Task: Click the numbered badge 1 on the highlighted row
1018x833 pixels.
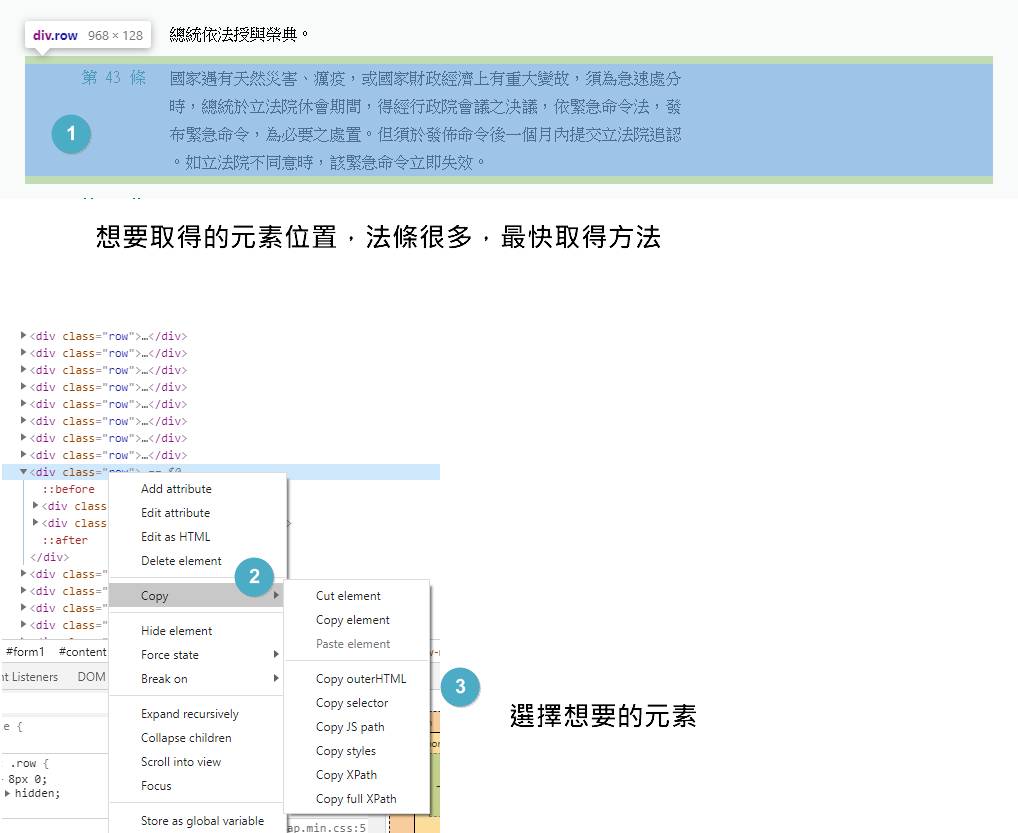Action: click(71, 135)
